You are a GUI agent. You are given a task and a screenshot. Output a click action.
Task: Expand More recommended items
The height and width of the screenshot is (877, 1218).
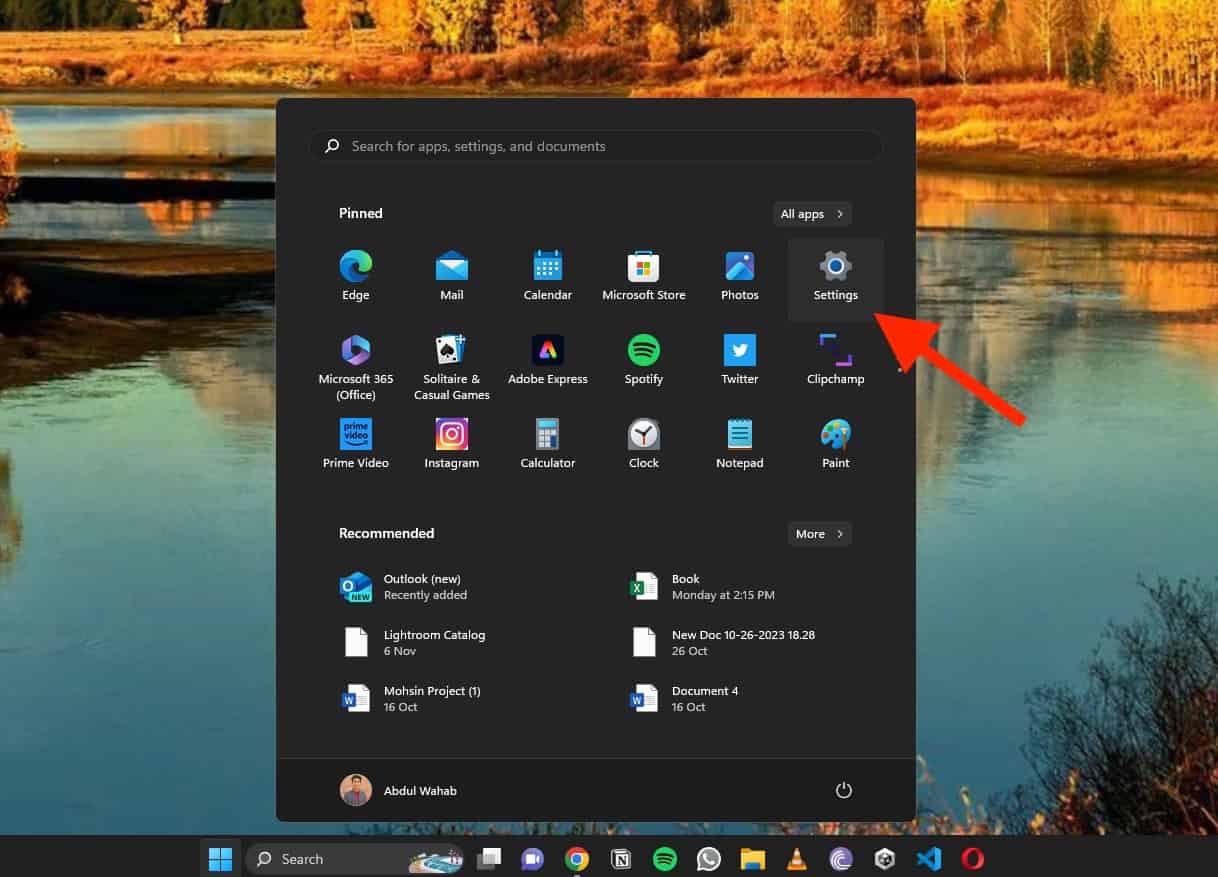[x=819, y=534]
